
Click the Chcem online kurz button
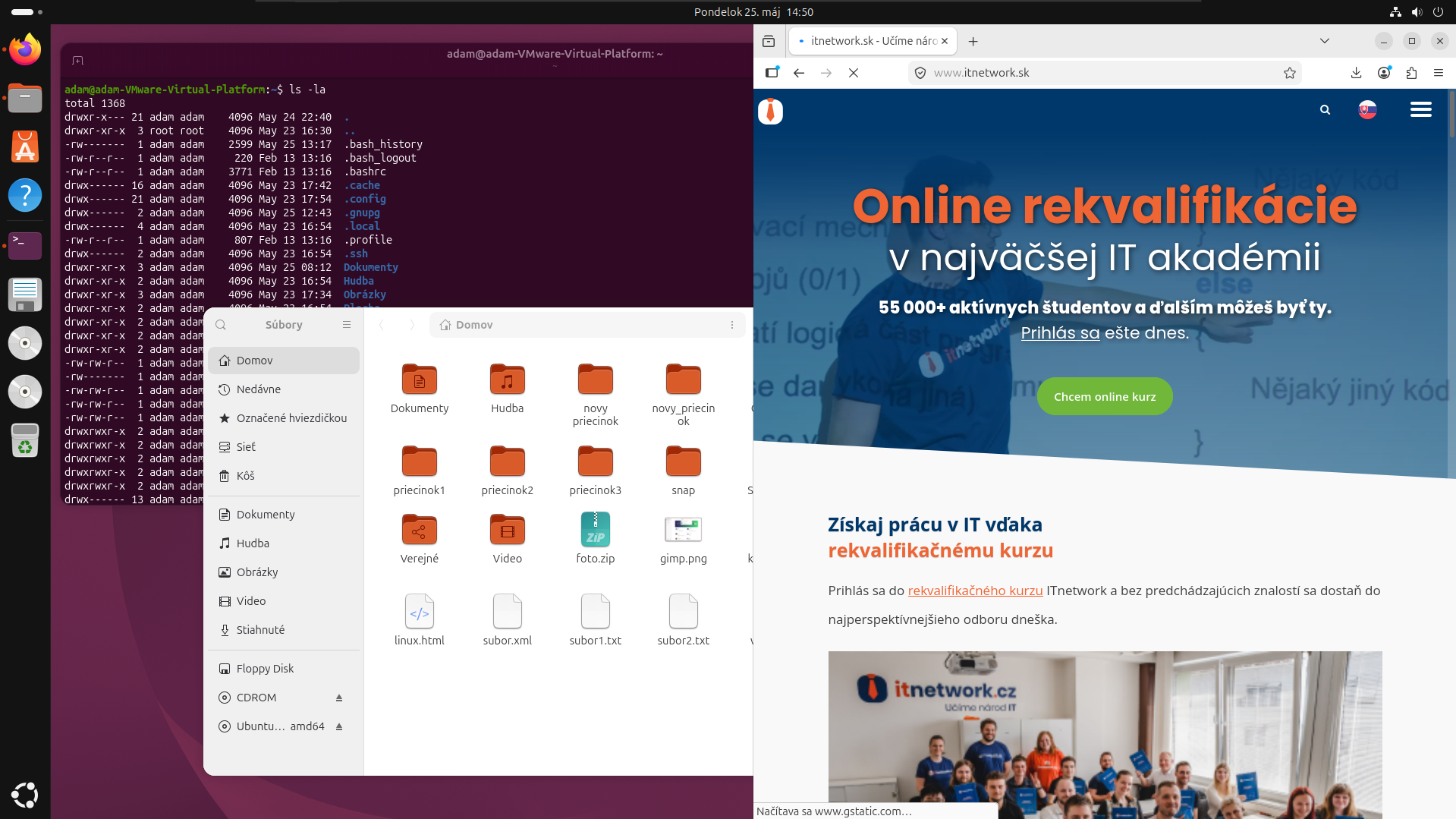coord(1105,397)
